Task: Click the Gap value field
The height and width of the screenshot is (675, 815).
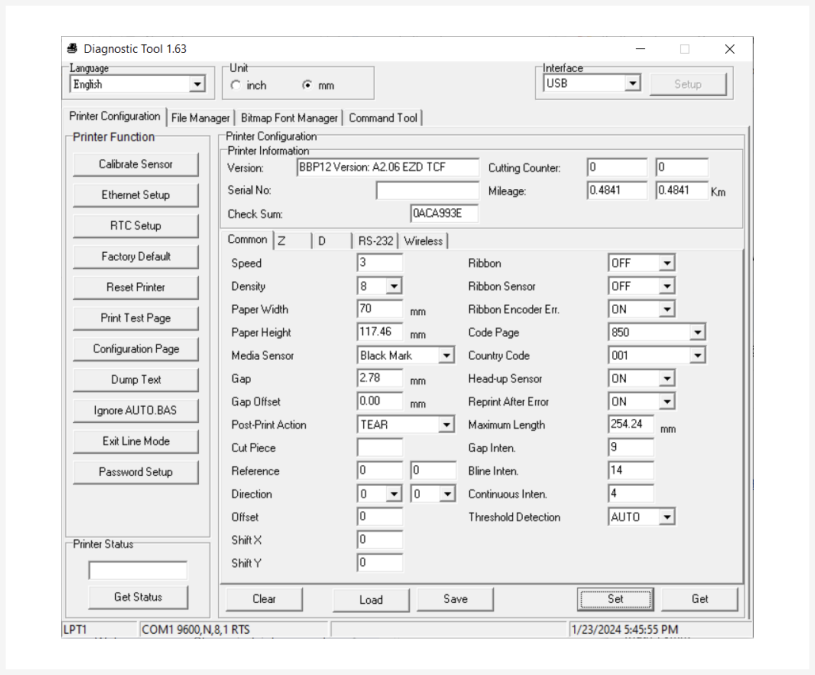Action: 380,378
